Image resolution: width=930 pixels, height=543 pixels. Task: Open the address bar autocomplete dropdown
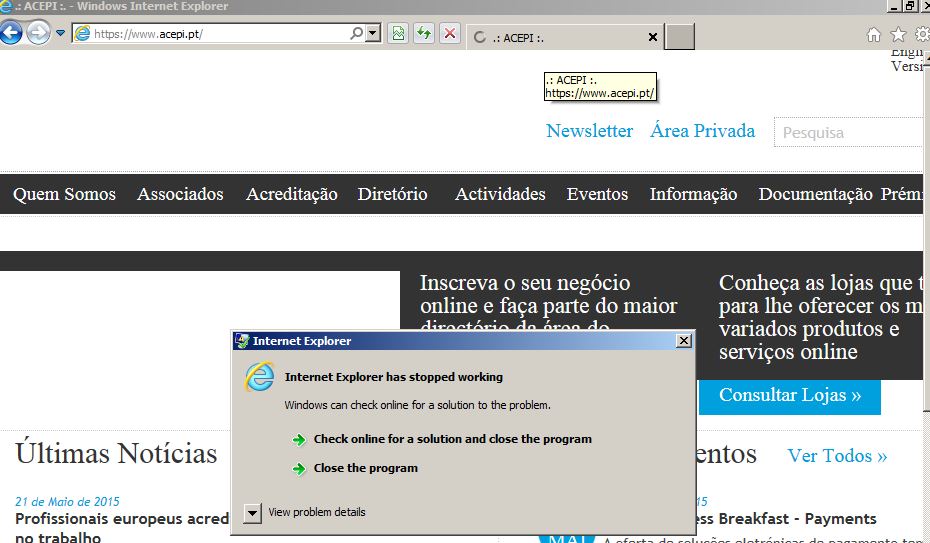(373, 33)
